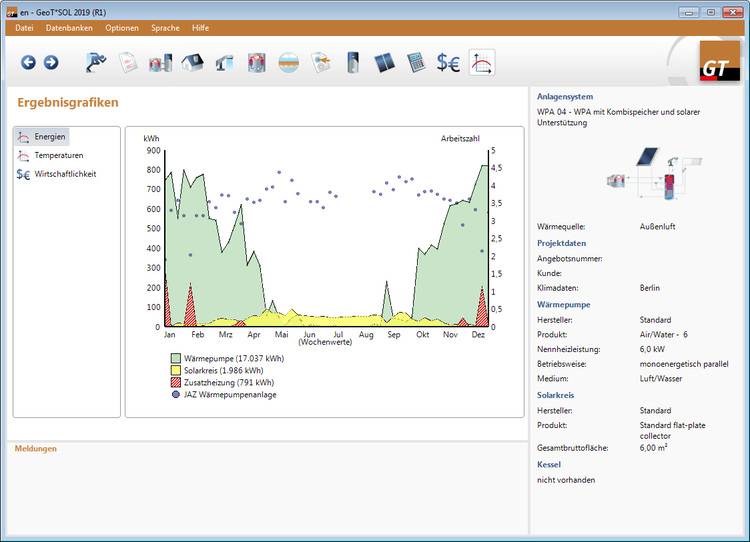Open the Datenbanken menu
Screen dimensions: 750x542
69,28
